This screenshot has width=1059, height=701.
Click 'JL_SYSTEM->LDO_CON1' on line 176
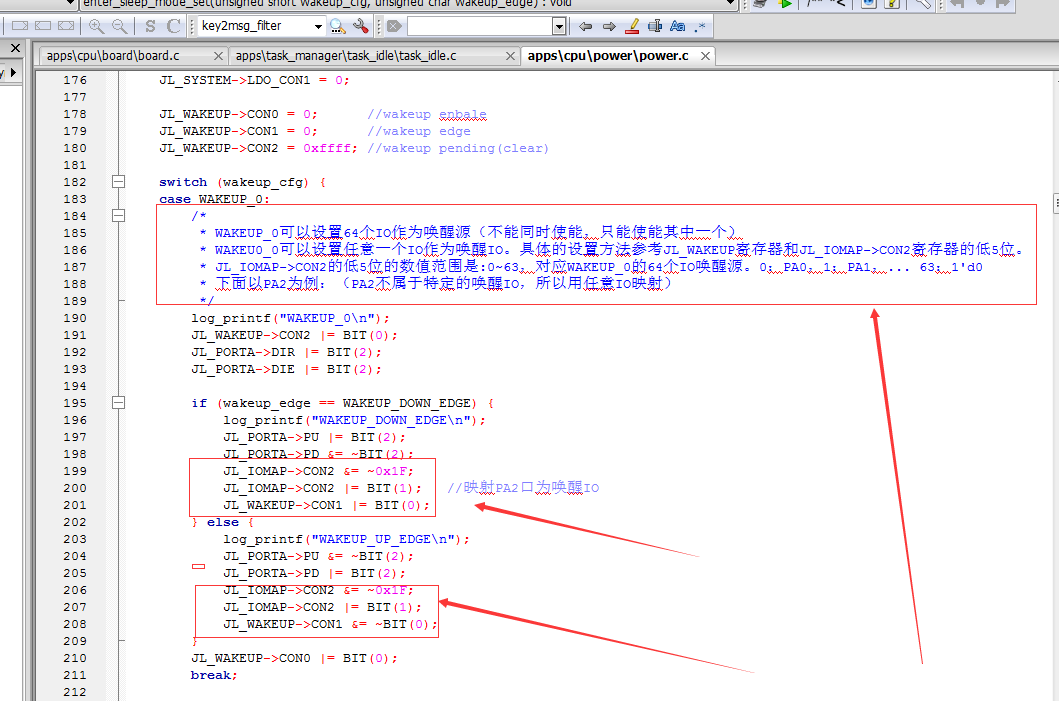click(x=234, y=80)
